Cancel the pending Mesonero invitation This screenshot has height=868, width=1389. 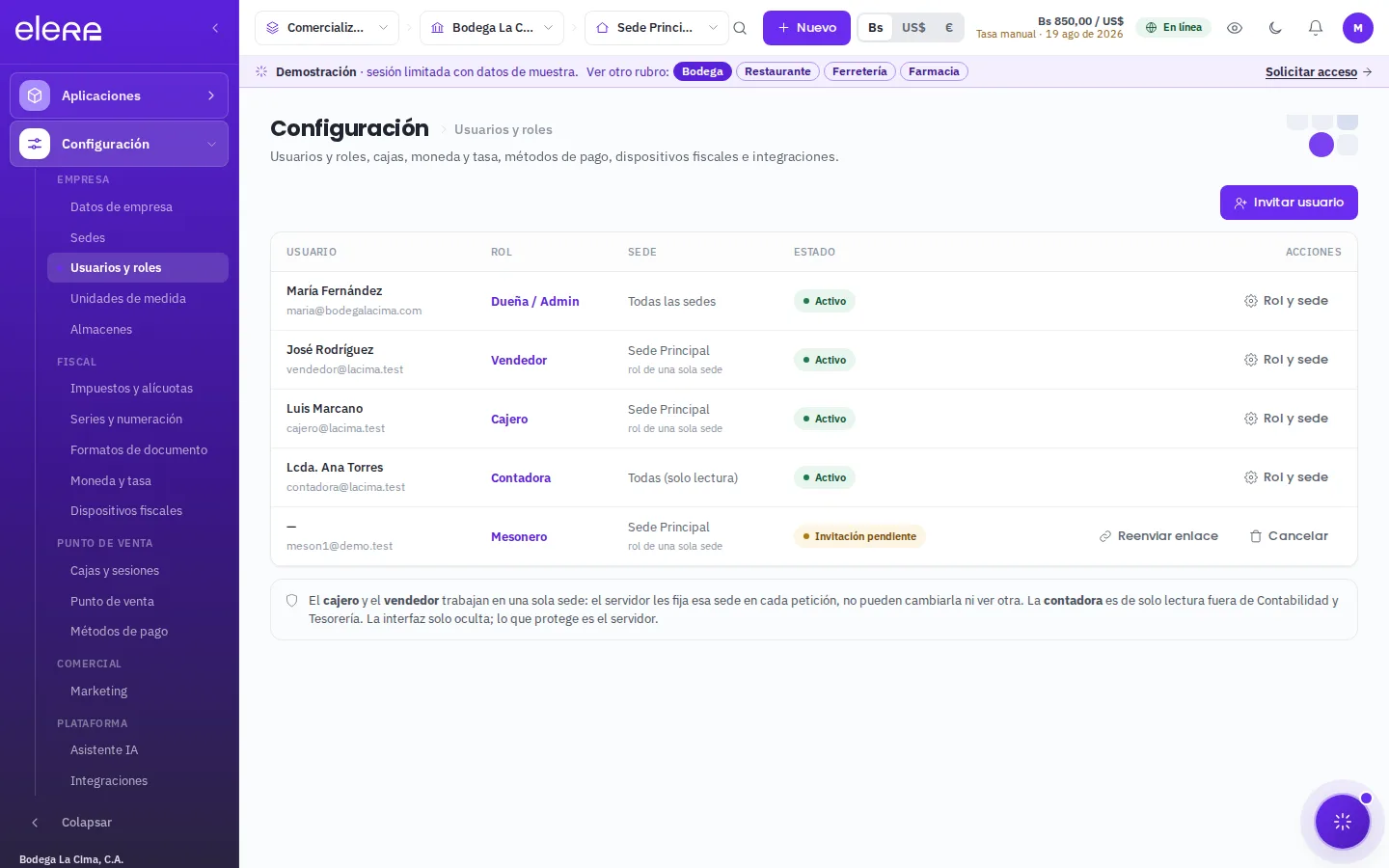point(1289,536)
